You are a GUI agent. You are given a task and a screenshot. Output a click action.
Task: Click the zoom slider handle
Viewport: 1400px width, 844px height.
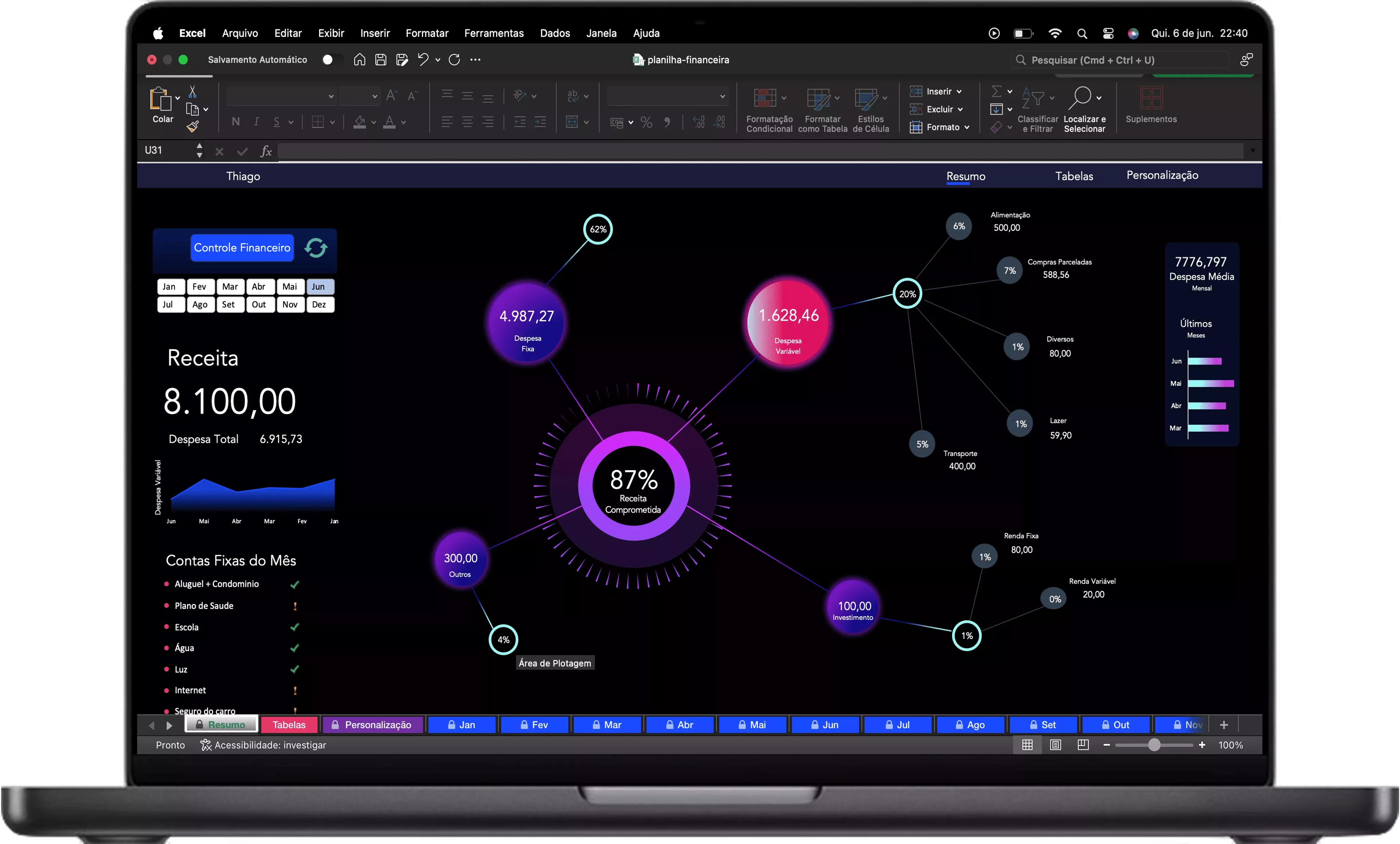click(1154, 745)
